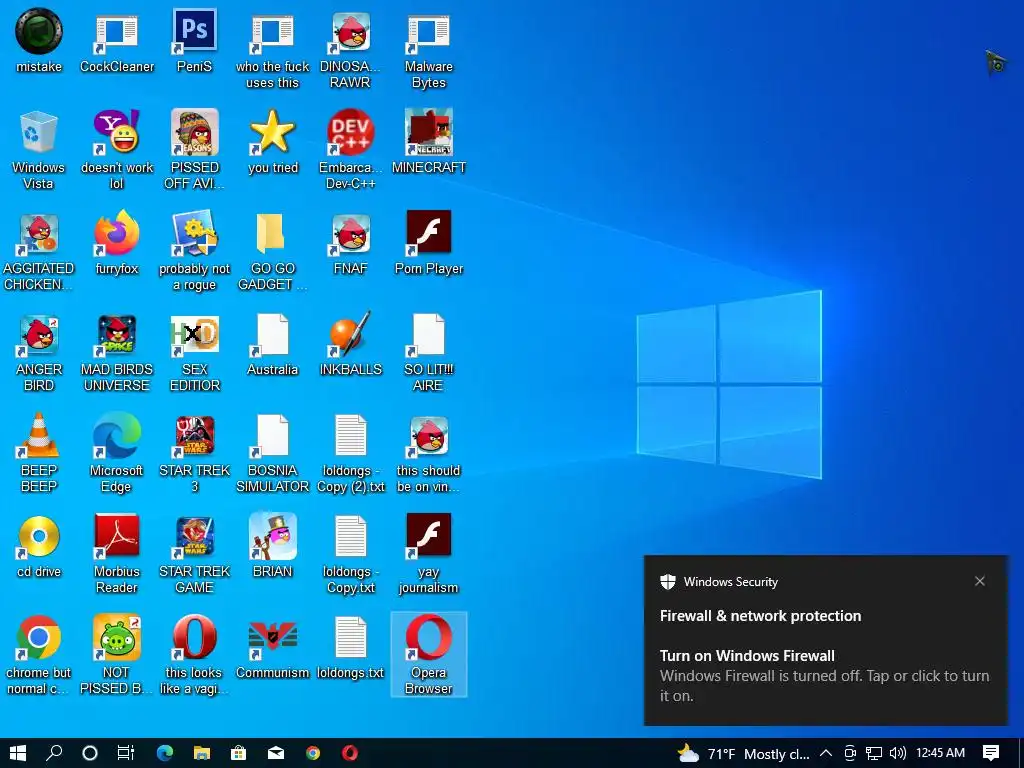Dismiss the Windows Security notification
The width and height of the screenshot is (1024, 768).
pyautogui.click(x=980, y=581)
